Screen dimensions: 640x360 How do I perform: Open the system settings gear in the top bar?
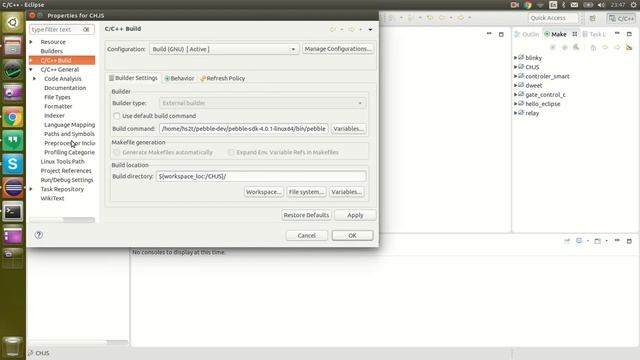coord(633,5)
